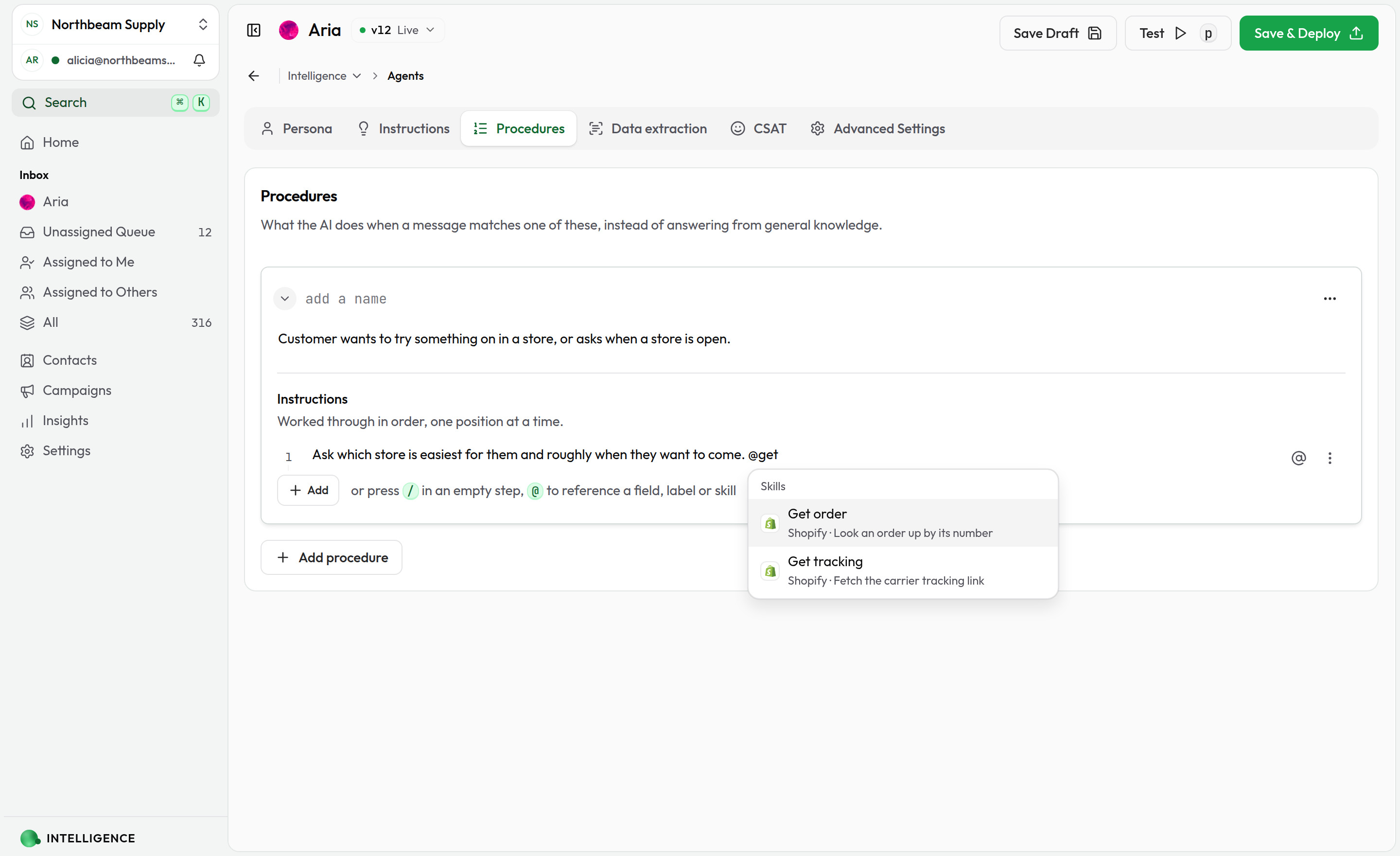Open Contacts page
The height and width of the screenshot is (856, 1400).
pos(116,360)
